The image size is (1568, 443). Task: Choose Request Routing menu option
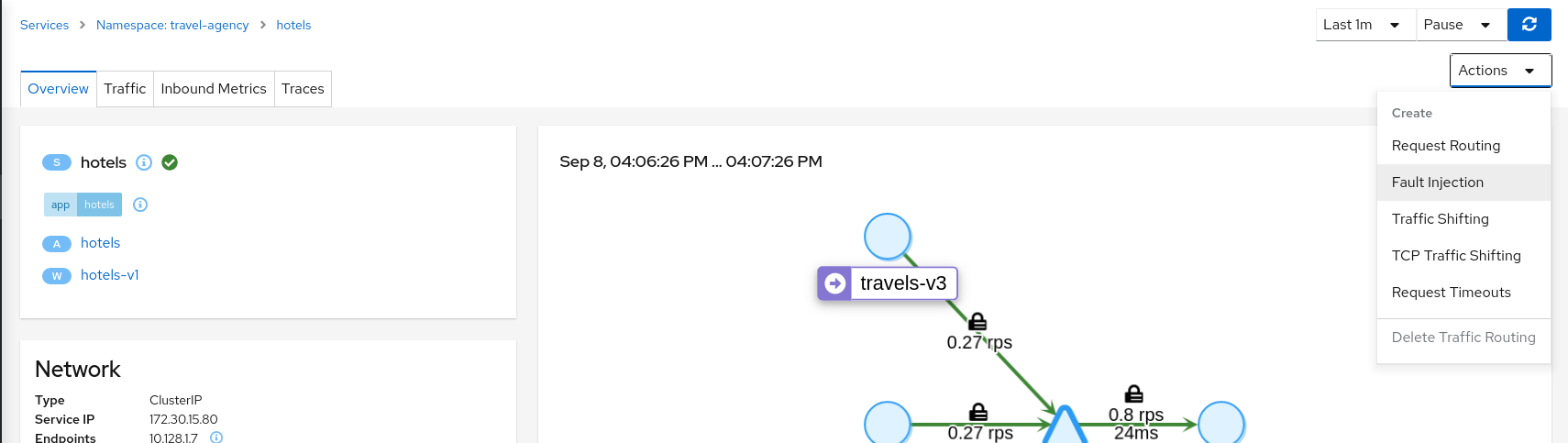tap(1445, 146)
